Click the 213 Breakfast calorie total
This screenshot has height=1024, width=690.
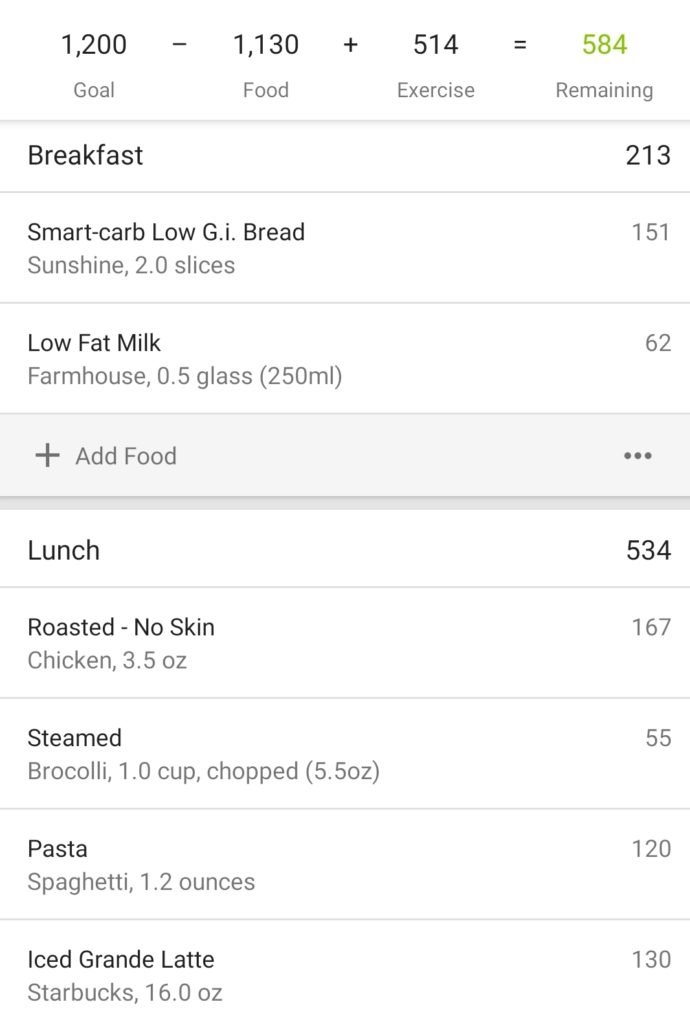[x=648, y=155]
